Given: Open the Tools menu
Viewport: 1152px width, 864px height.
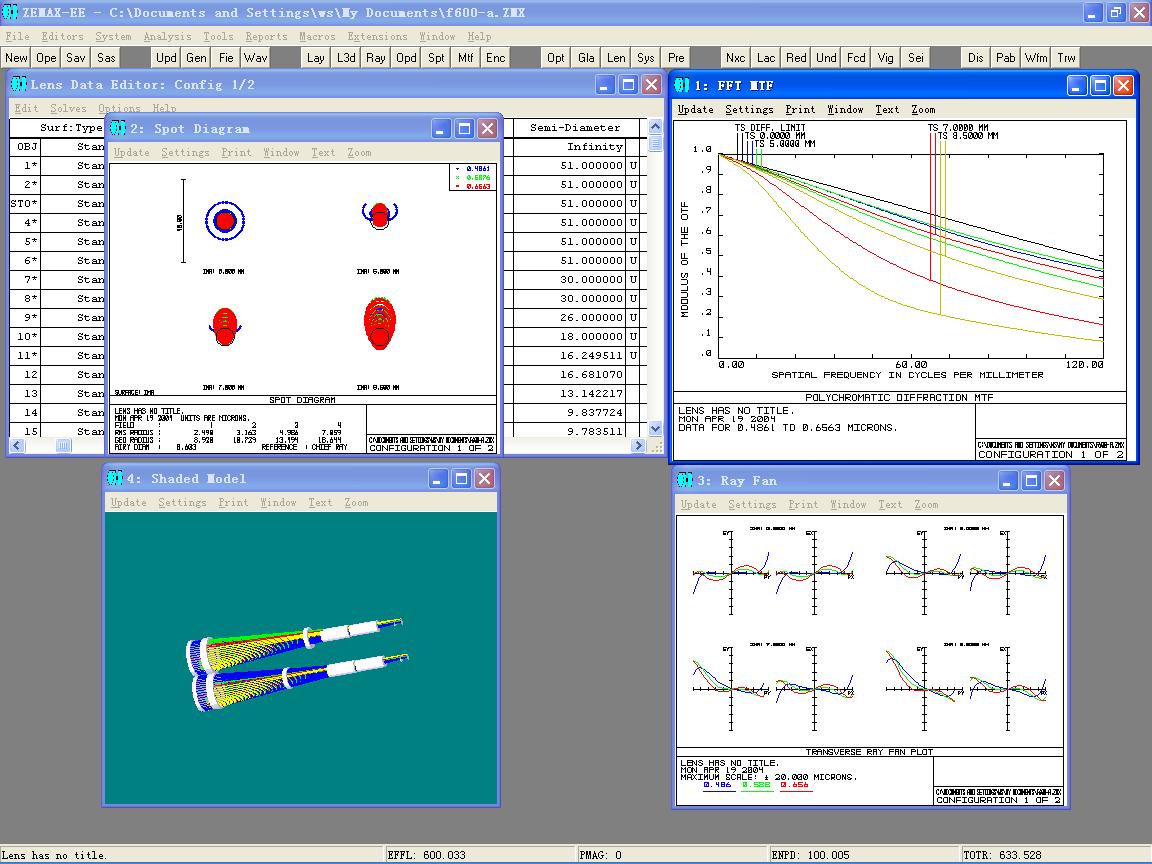Looking at the screenshot, I should [218, 36].
